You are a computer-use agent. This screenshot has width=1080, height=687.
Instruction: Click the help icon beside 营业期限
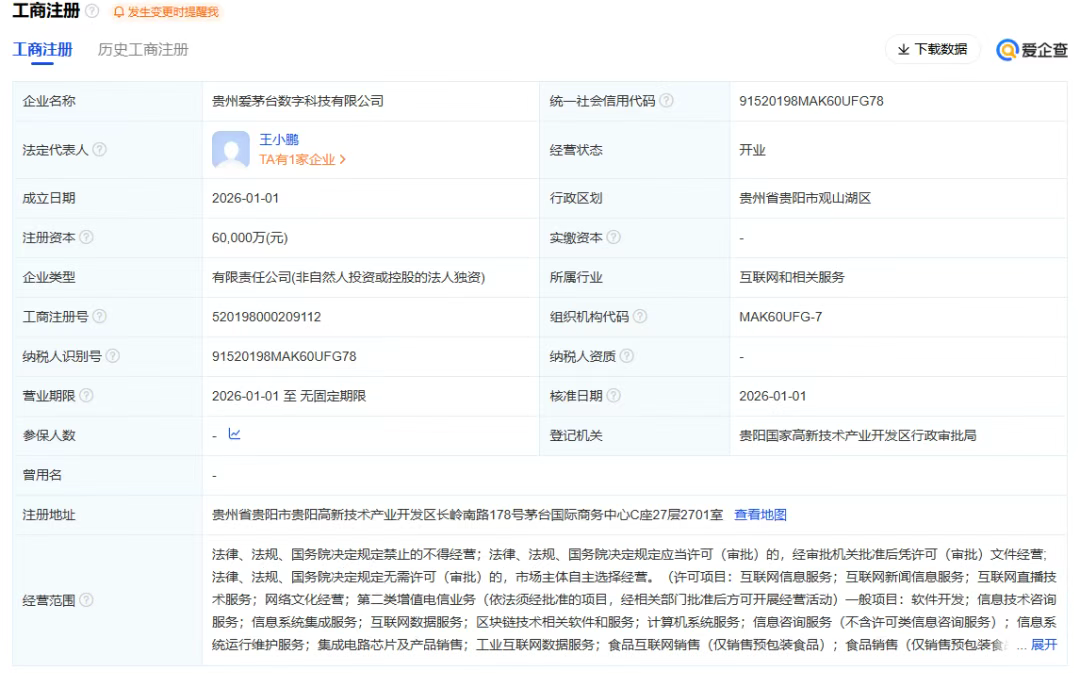tap(86, 396)
